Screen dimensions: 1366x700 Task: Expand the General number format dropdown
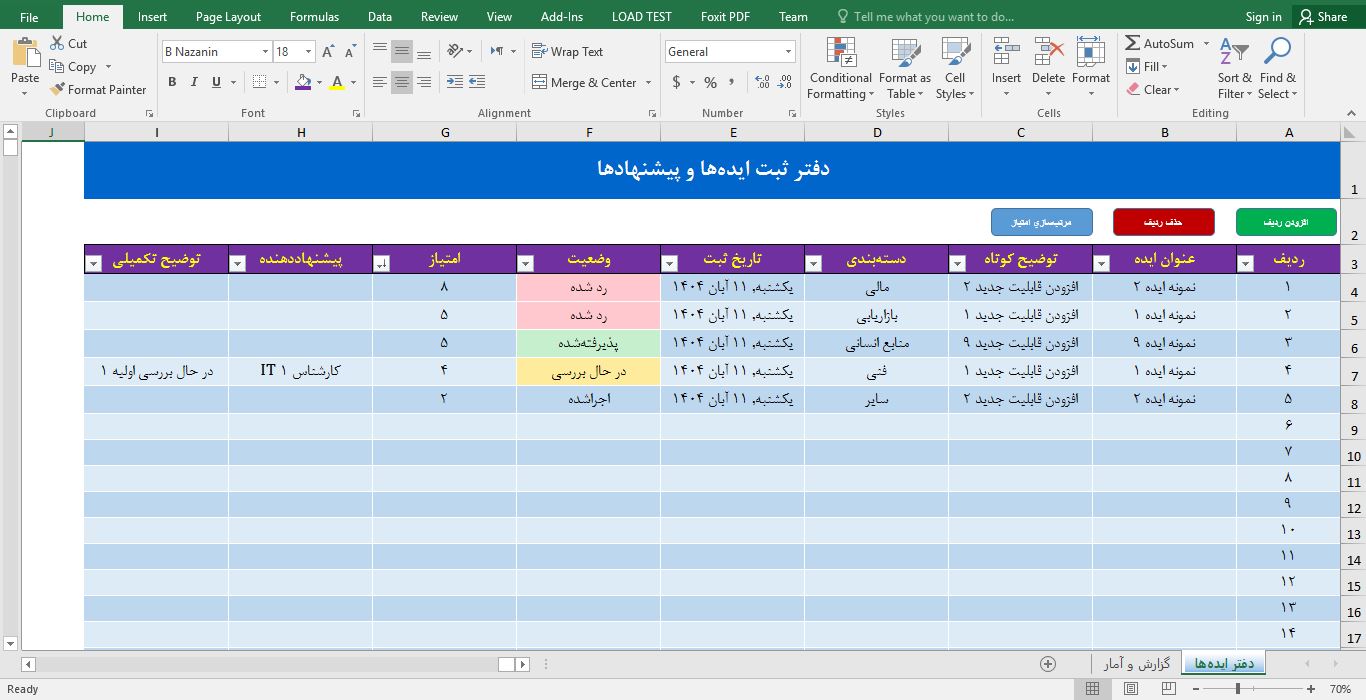coord(788,52)
